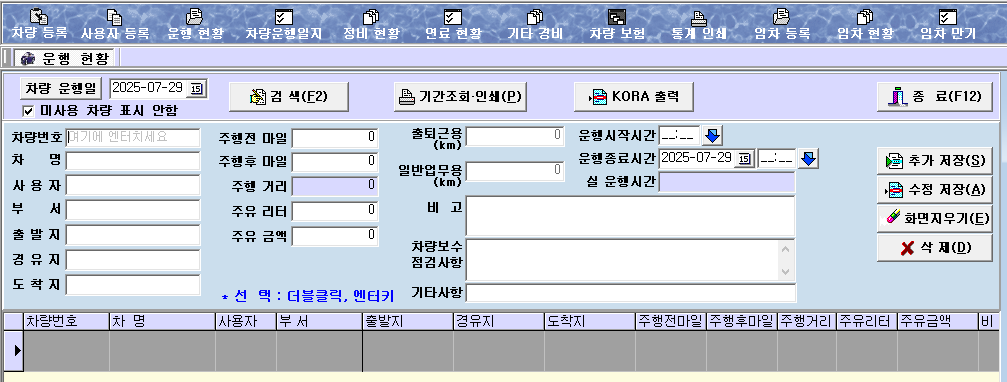Viewport: 1007px width, 382px height.
Task: Click 출발지 column header in grid
Action: [x=408, y=322]
